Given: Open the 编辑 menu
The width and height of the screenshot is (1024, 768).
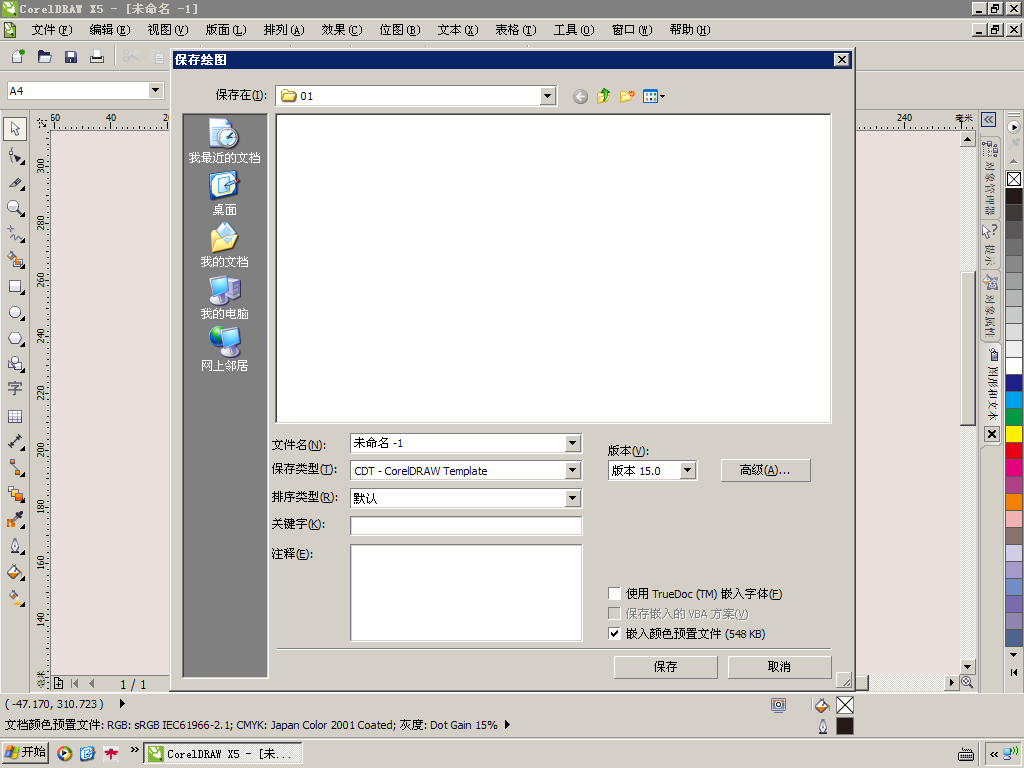Looking at the screenshot, I should coord(110,30).
